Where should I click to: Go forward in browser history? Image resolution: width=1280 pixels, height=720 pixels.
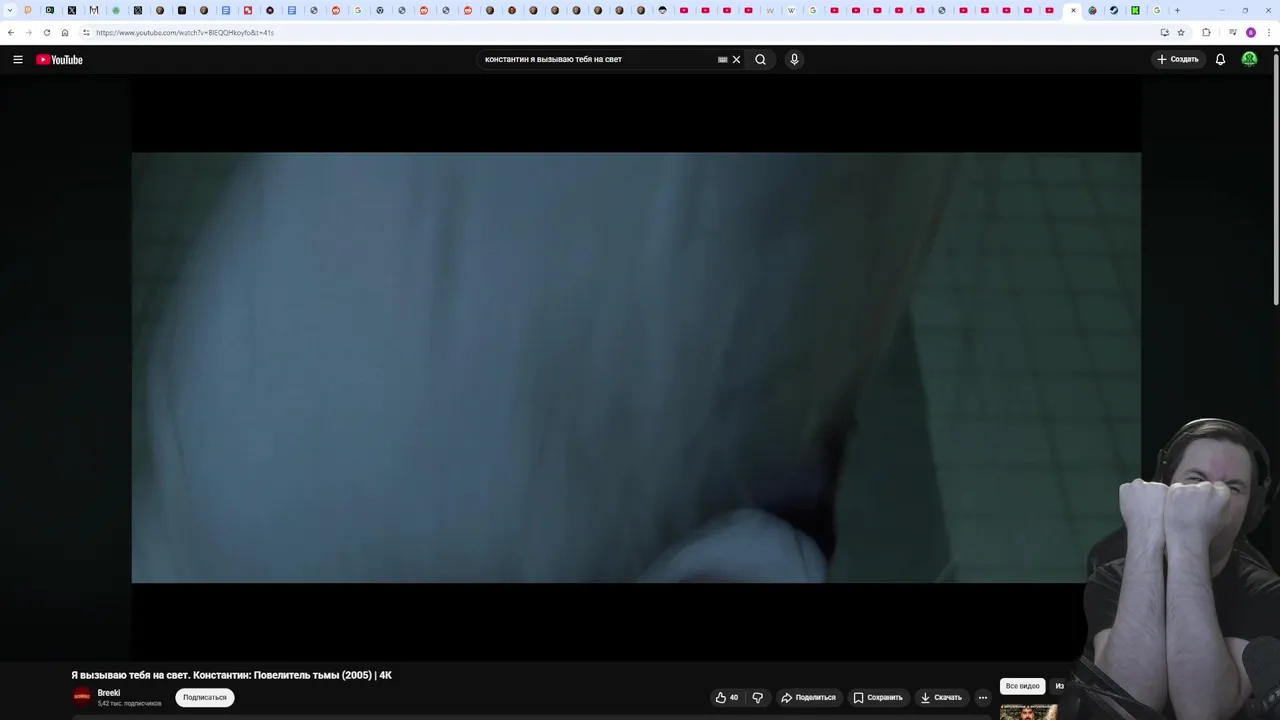tap(28, 33)
